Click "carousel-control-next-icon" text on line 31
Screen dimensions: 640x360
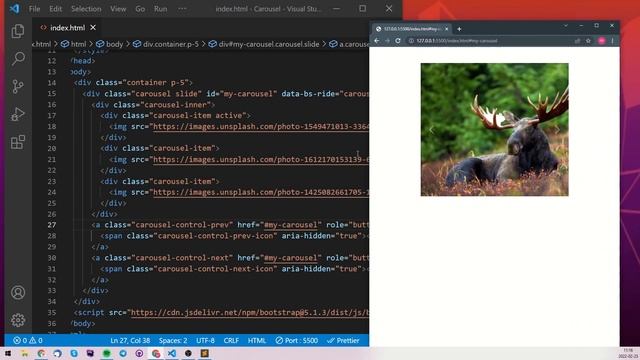tap(217, 269)
